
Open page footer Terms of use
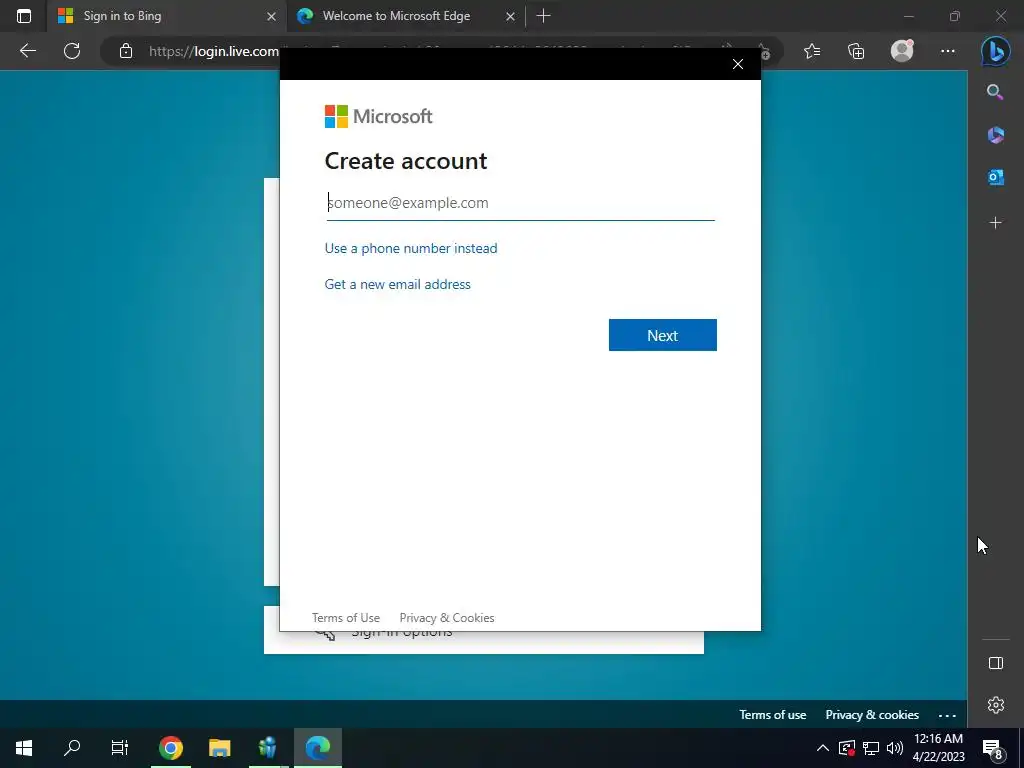point(773,714)
